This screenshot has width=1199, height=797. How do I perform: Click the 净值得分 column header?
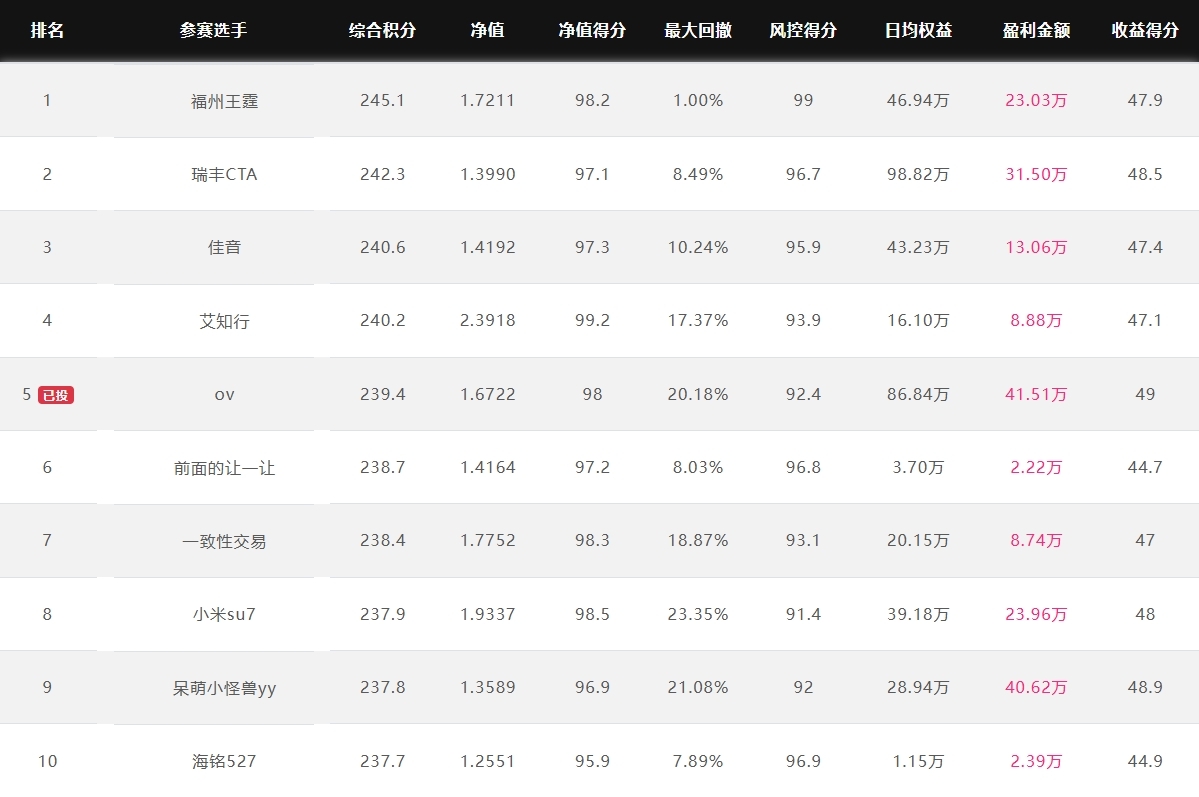[592, 31]
